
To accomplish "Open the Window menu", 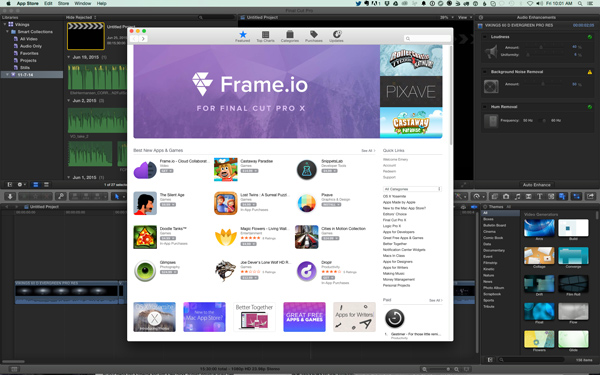I will (x=83, y=3).
